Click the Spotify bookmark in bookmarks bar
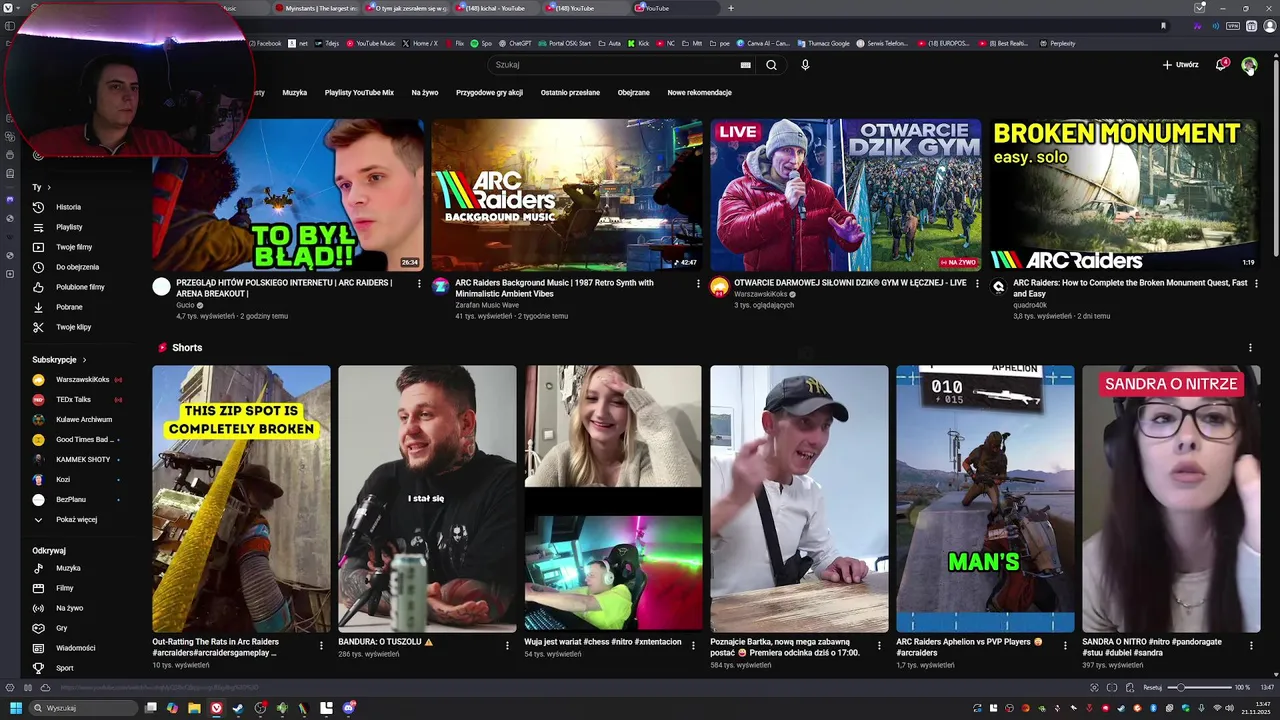The width and height of the screenshot is (1280, 720). 483,44
